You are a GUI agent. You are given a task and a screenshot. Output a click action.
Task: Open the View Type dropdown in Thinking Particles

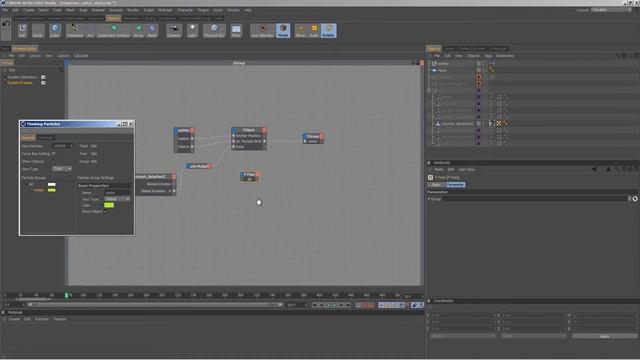pyautogui.click(x=62, y=169)
